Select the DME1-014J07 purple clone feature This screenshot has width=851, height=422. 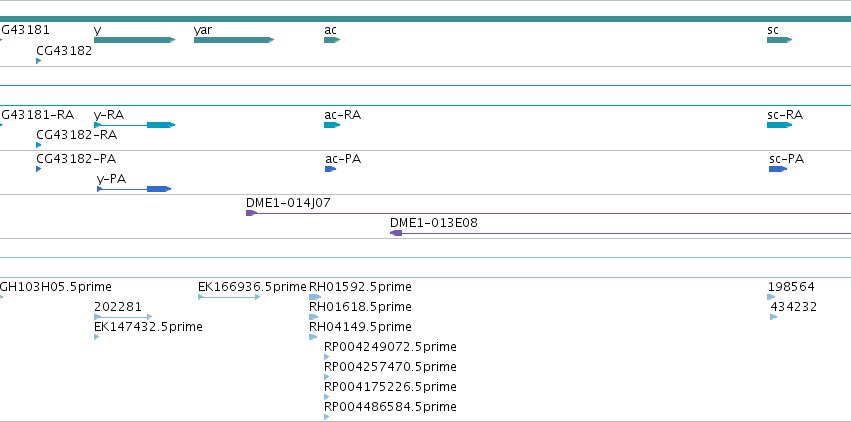[548, 213]
